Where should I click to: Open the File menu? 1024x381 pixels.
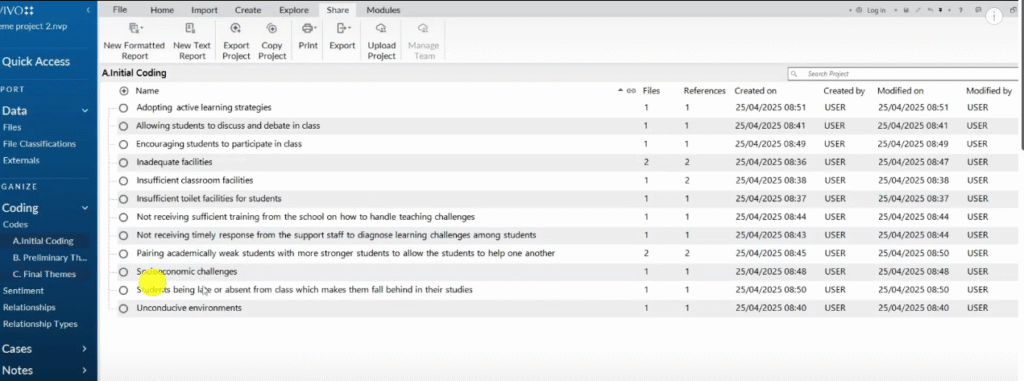coord(120,10)
